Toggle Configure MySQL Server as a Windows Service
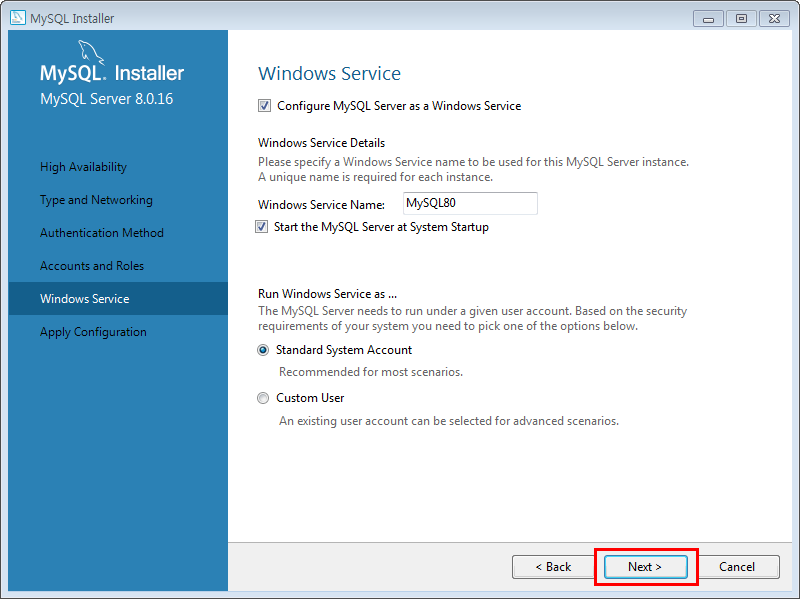The height and width of the screenshot is (599, 800). pos(264,106)
